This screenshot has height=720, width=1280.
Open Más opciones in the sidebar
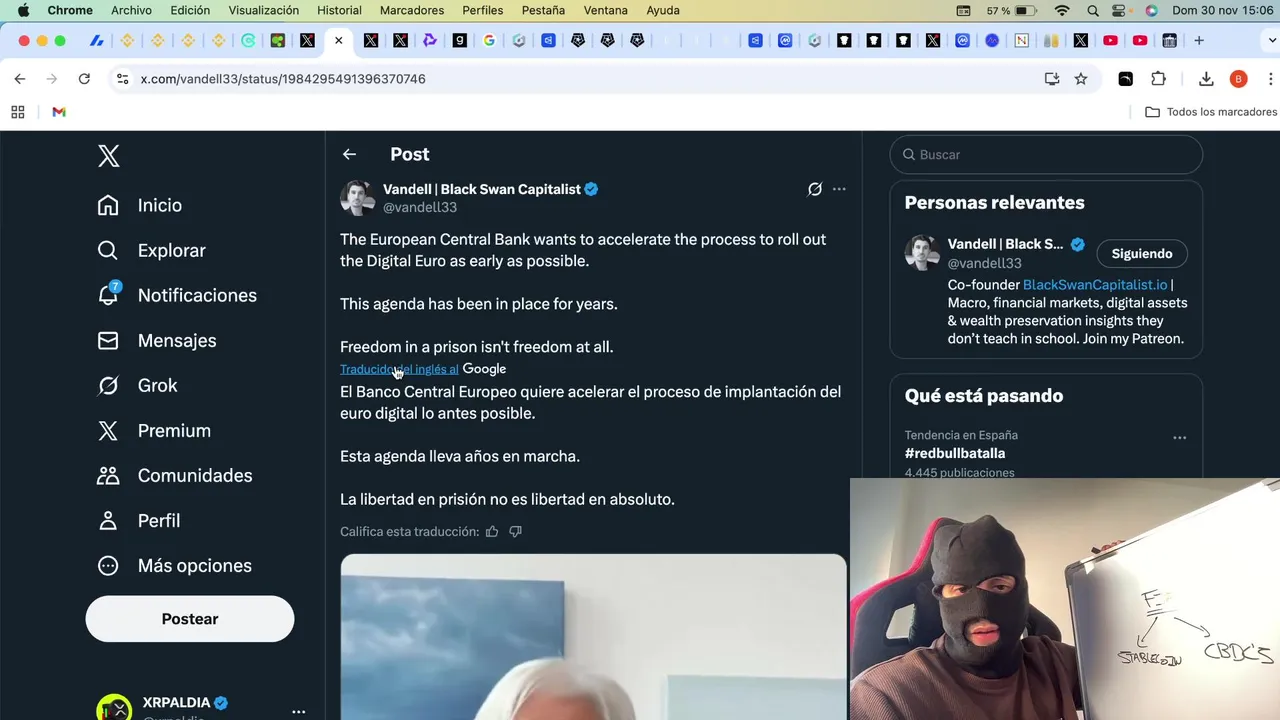[174, 565]
